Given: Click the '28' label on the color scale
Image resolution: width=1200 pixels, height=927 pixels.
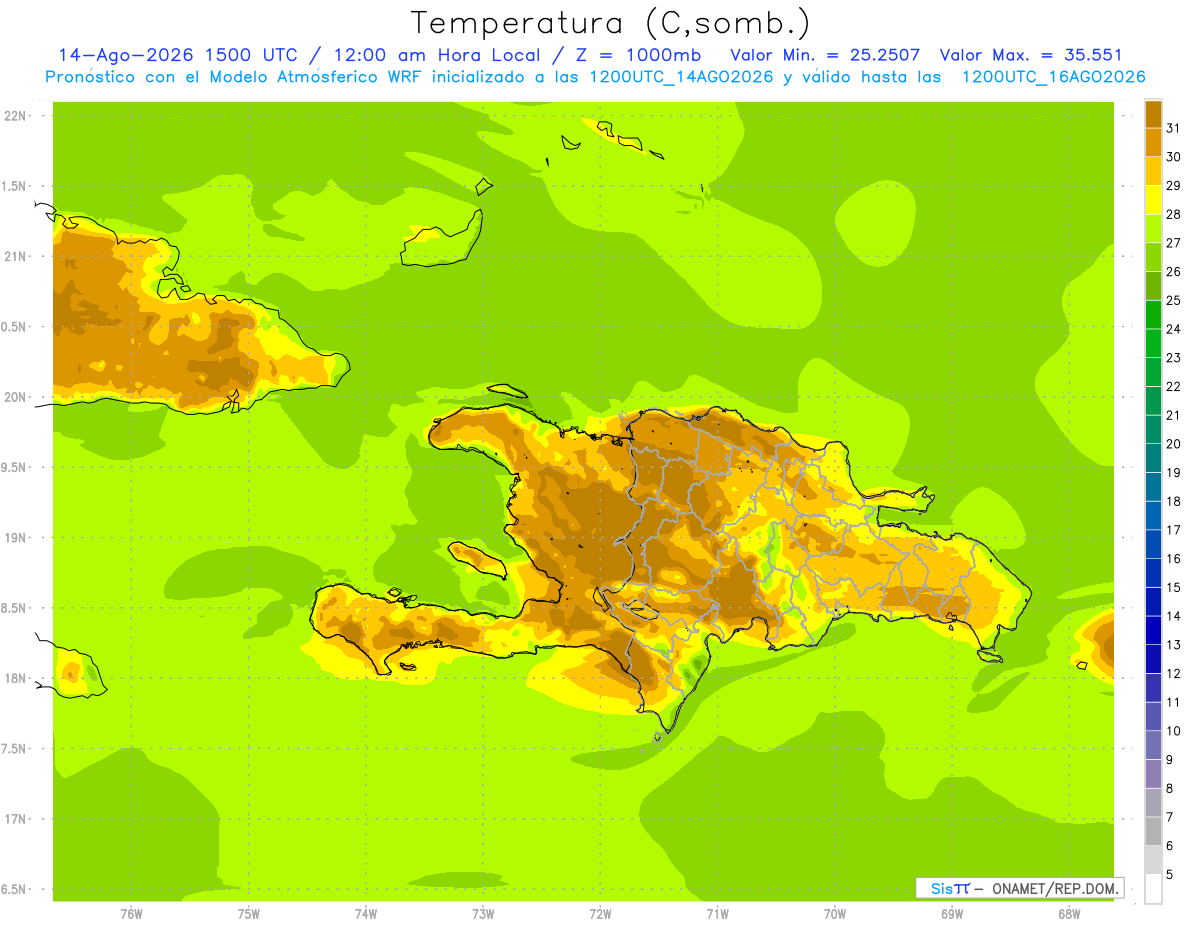Looking at the screenshot, I should [1173, 214].
